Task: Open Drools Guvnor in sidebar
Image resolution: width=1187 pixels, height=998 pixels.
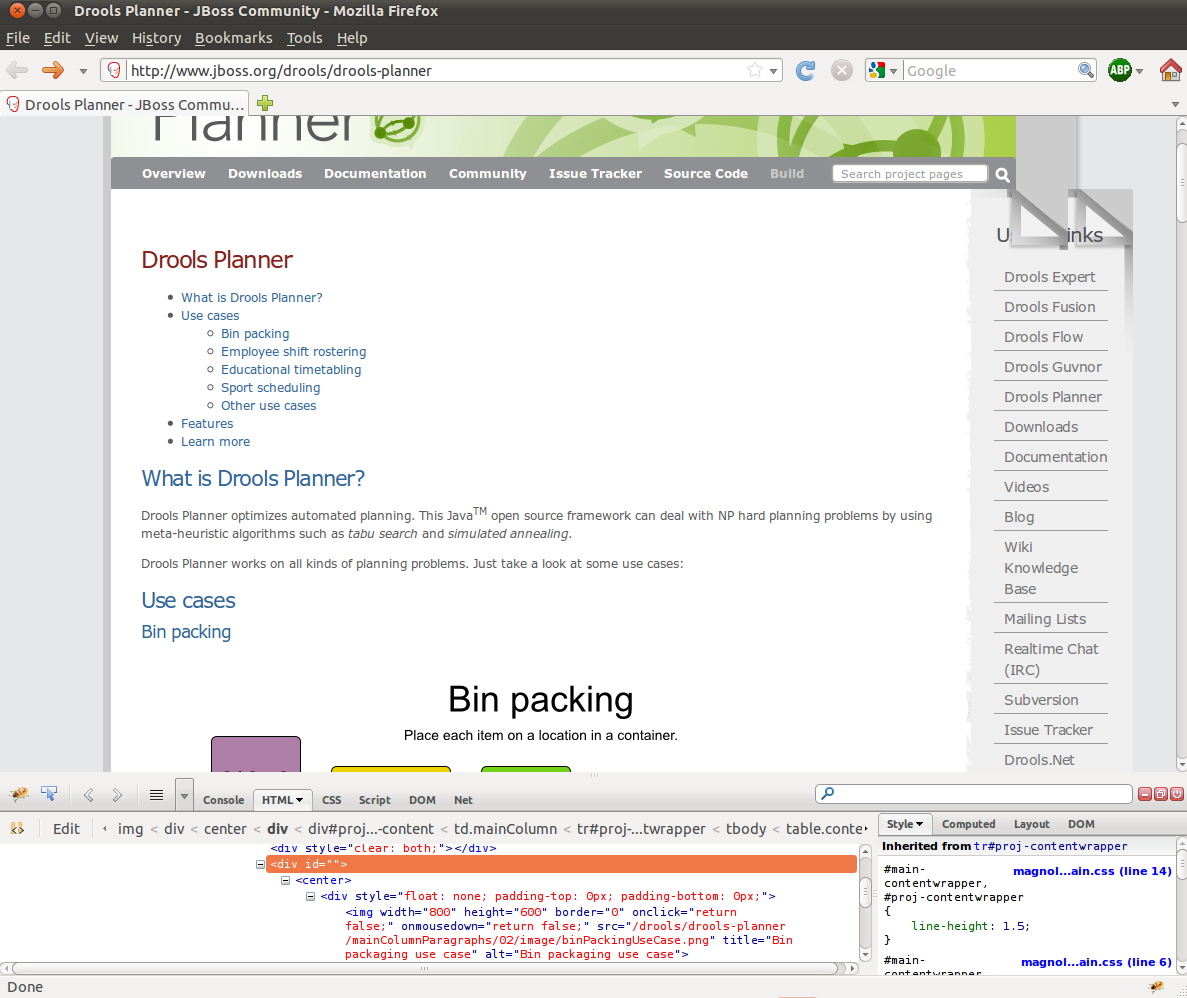Action: [1052, 366]
